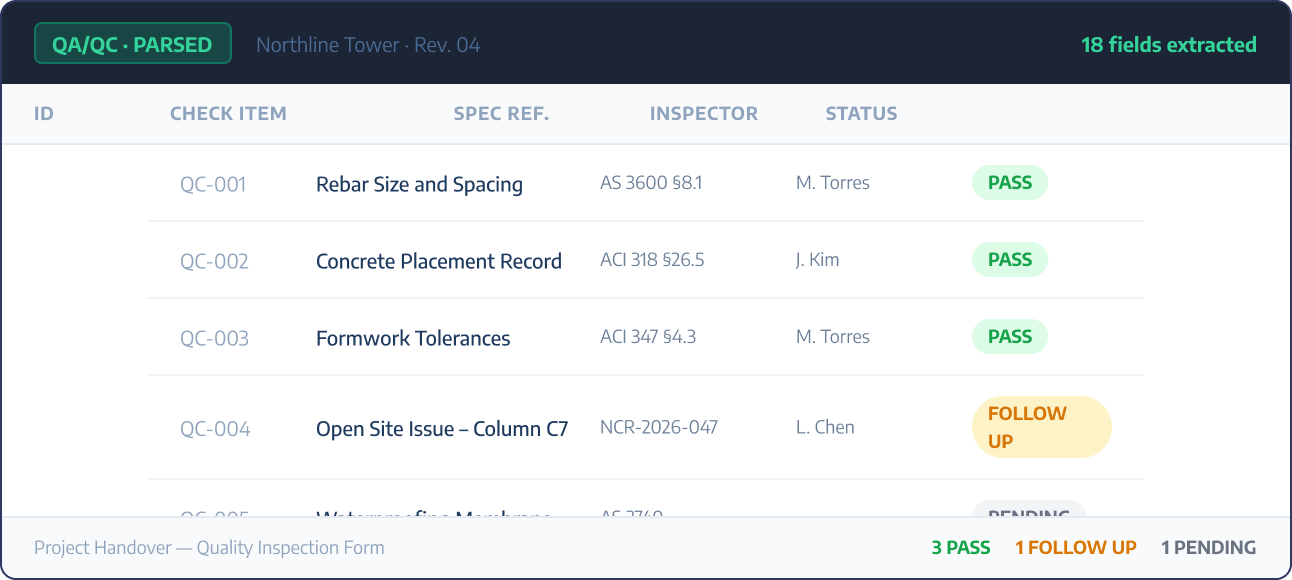
Task: Select the QC-001 ID cell
Action: tap(213, 184)
